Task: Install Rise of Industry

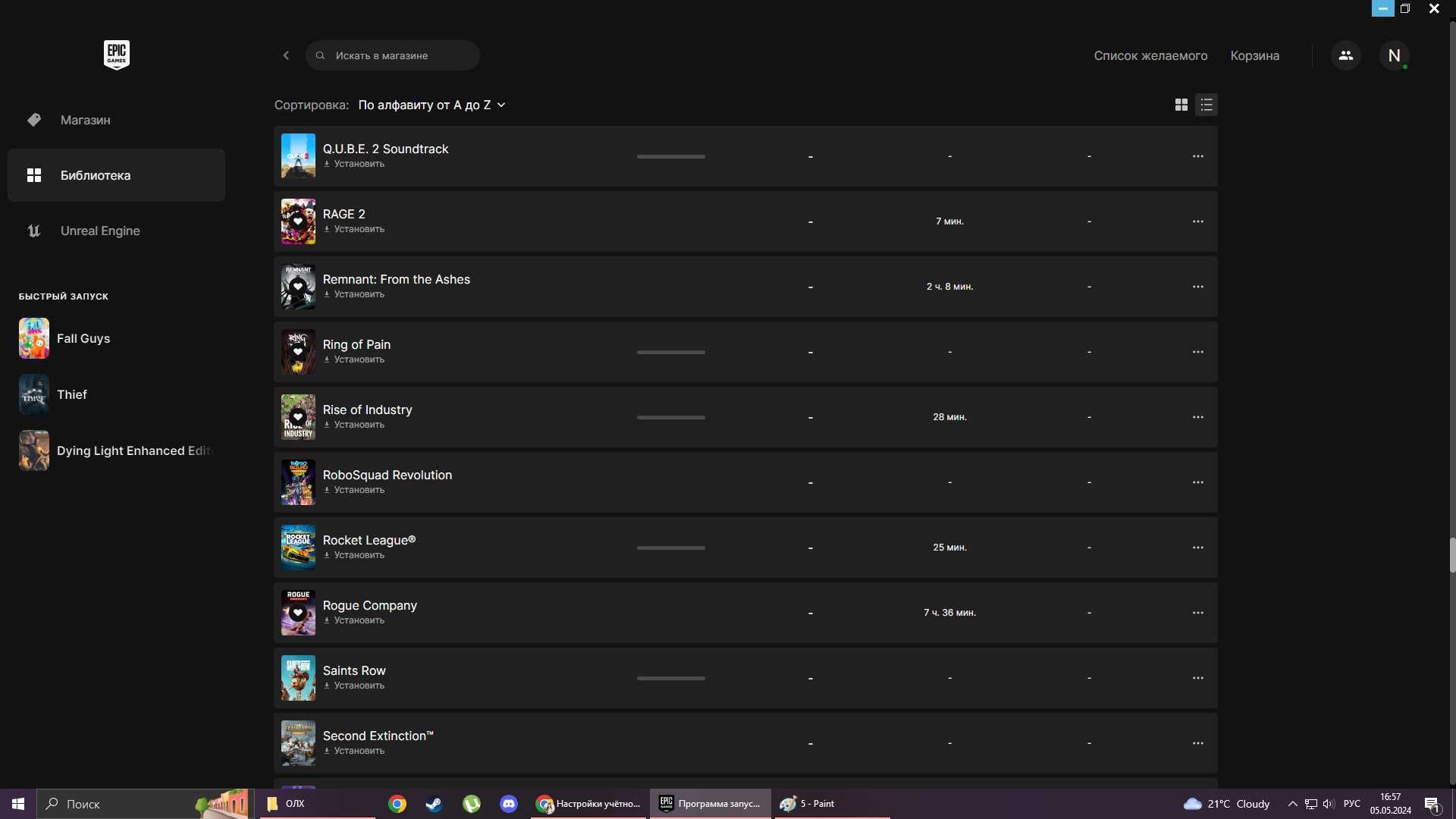Action: coord(354,425)
